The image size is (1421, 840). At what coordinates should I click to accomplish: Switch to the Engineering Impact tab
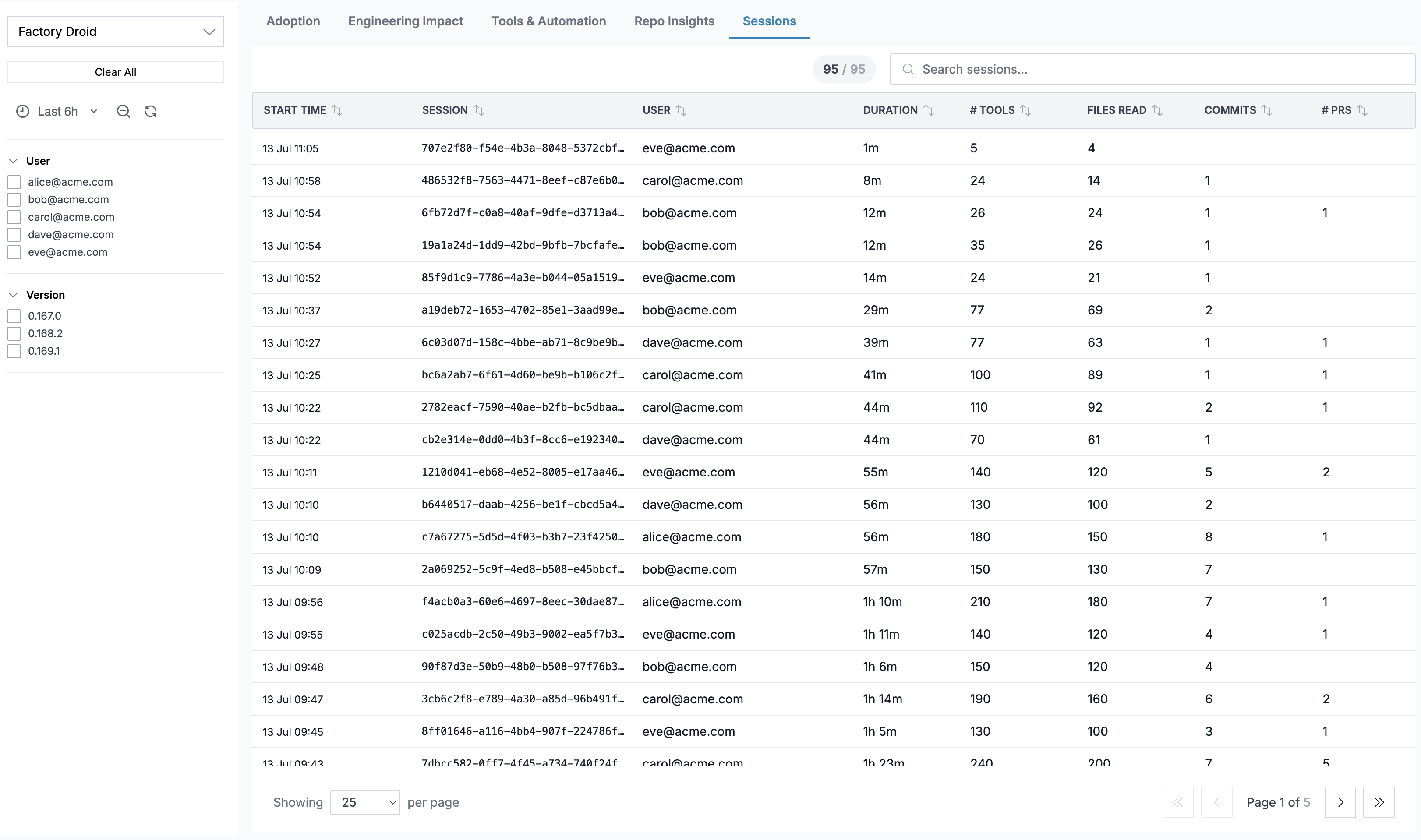coord(405,21)
